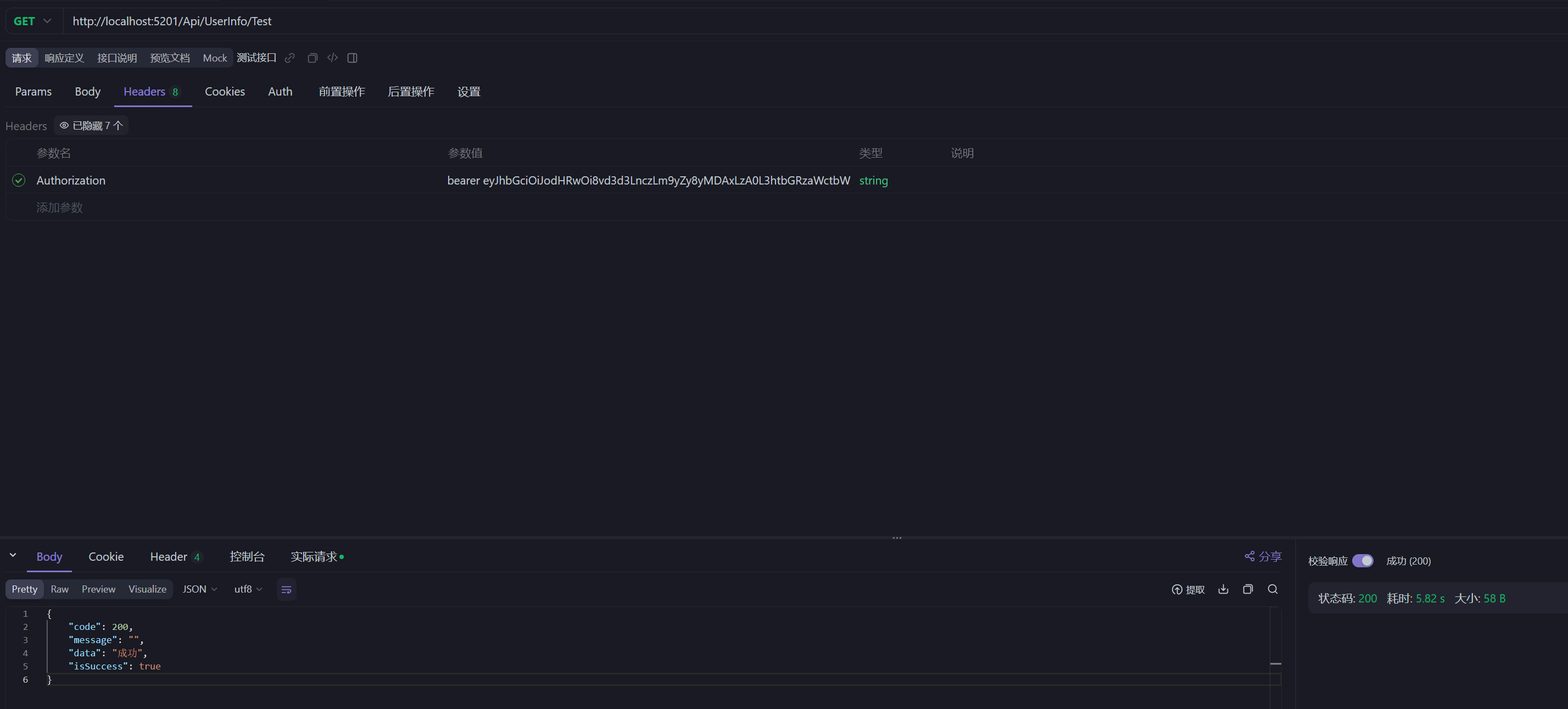Open the utf8 encoding dropdown
Viewport: 1568px width, 709px height.
(x=248, y=589)
